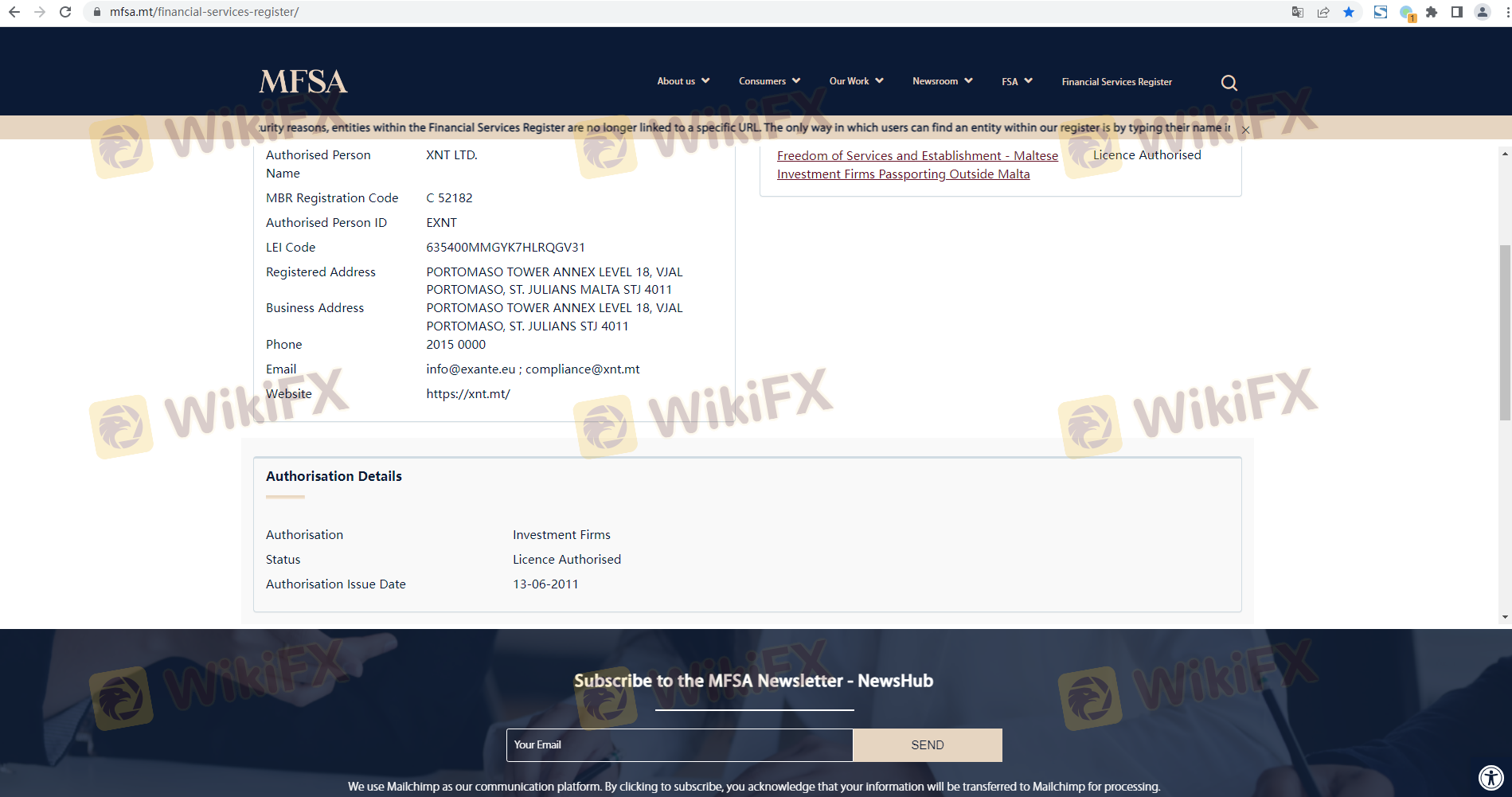Open the Financial Services Register page
1512x797 pixels.
coord(1116,82)
